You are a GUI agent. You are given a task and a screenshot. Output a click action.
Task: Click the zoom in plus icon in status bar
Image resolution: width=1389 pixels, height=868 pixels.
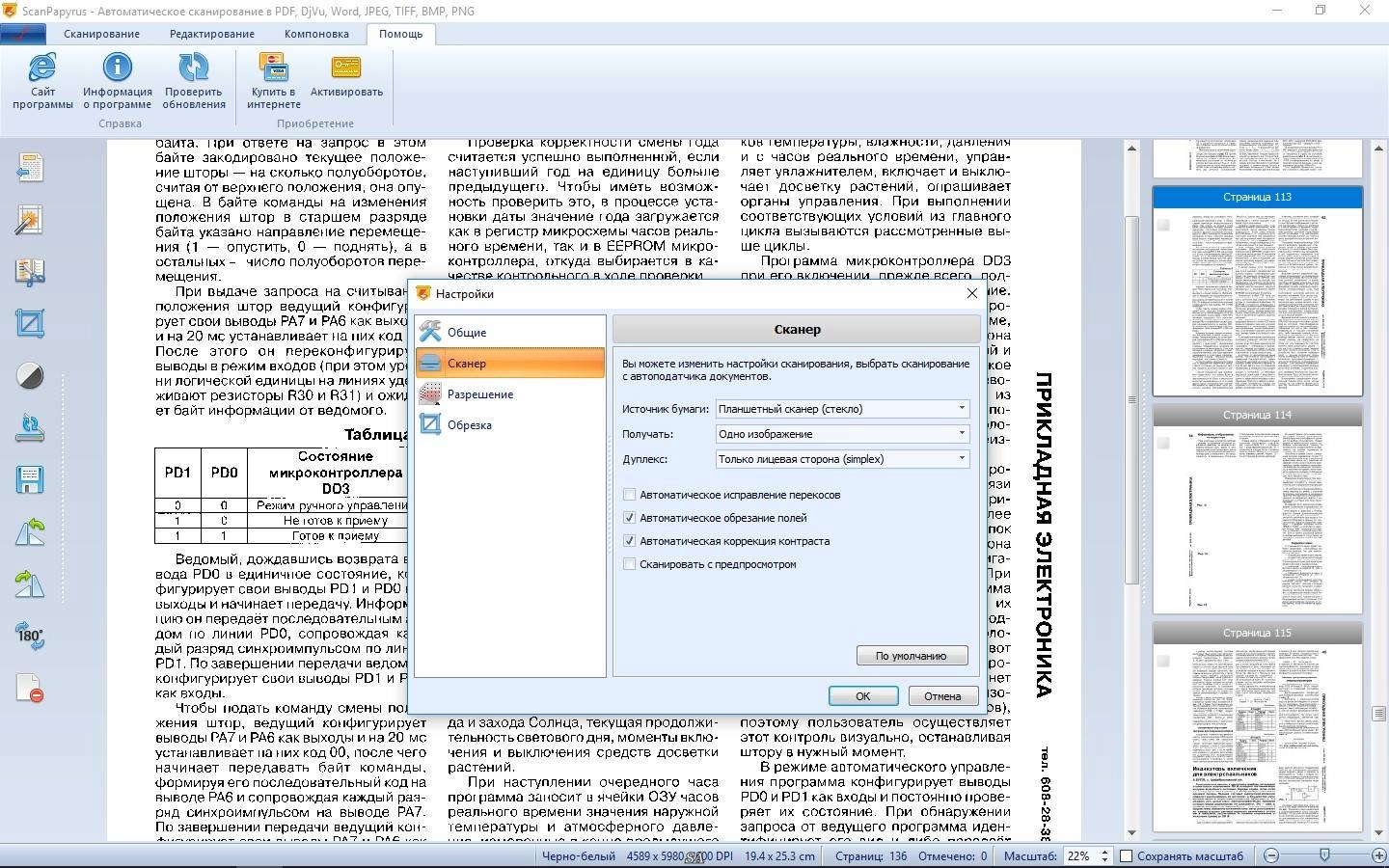(1377, 855)
